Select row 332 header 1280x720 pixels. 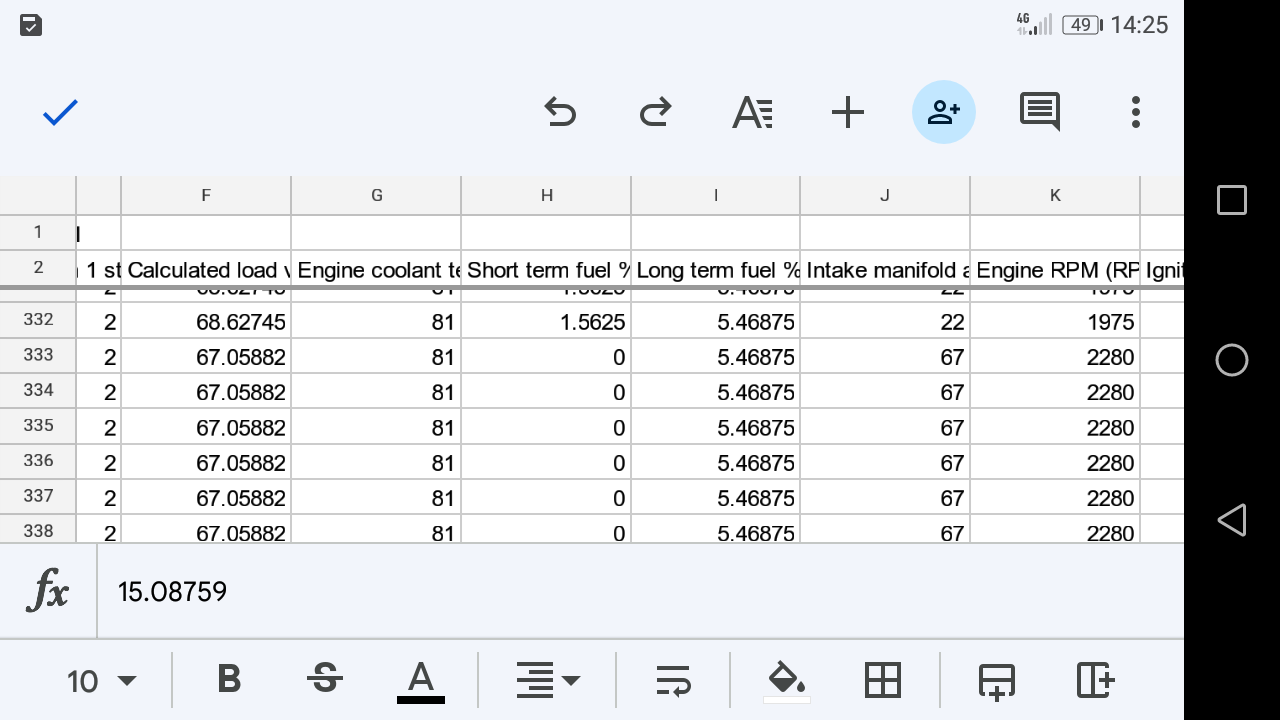38,320
